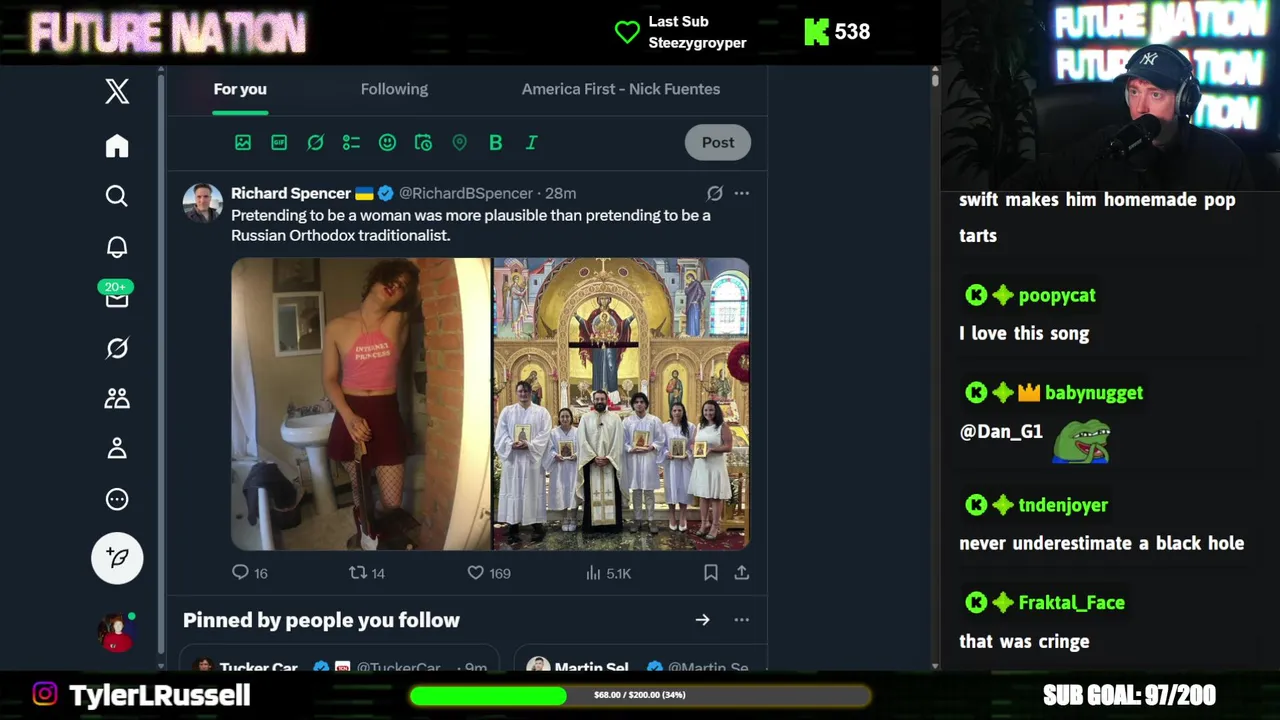Open account avatar at sidebar bottom
1280x720 pixels.
[116, 632]
